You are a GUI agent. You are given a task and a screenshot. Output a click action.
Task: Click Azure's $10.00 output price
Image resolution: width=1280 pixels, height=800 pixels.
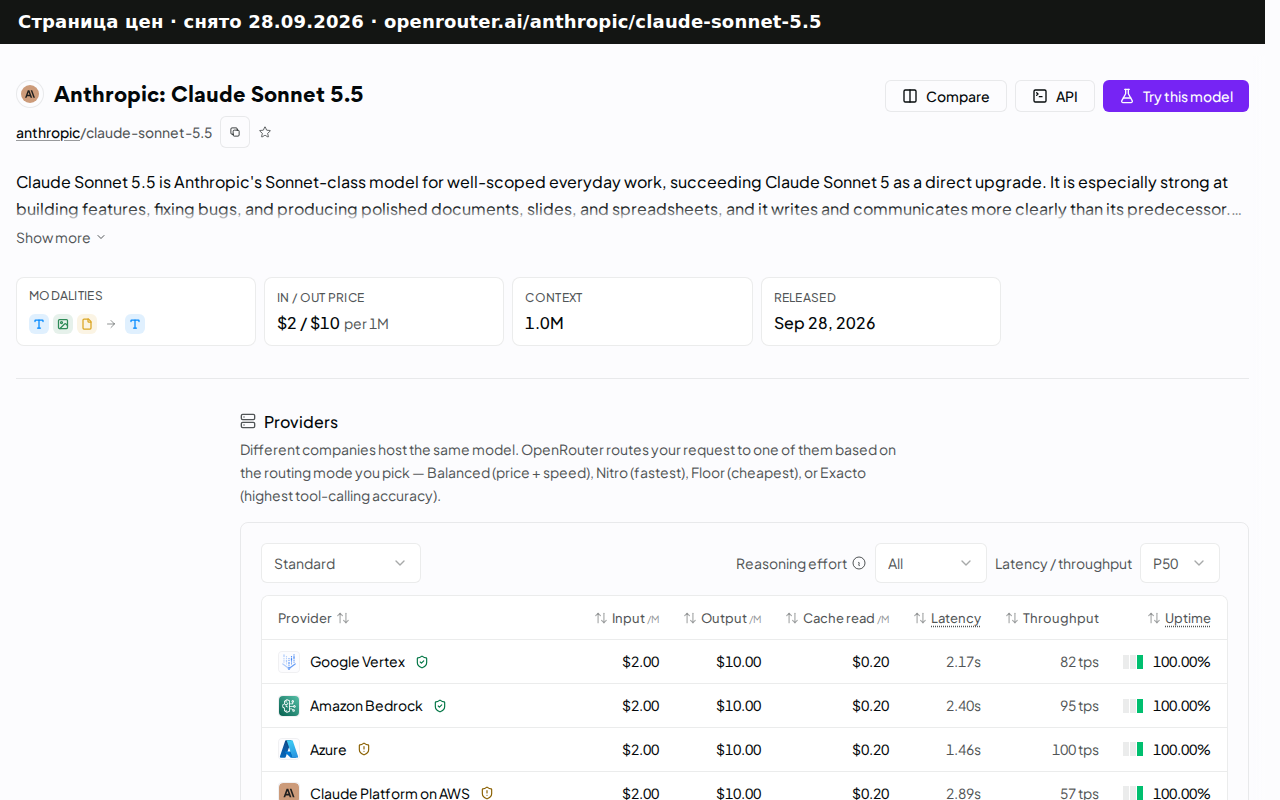(x=739, y=750)
